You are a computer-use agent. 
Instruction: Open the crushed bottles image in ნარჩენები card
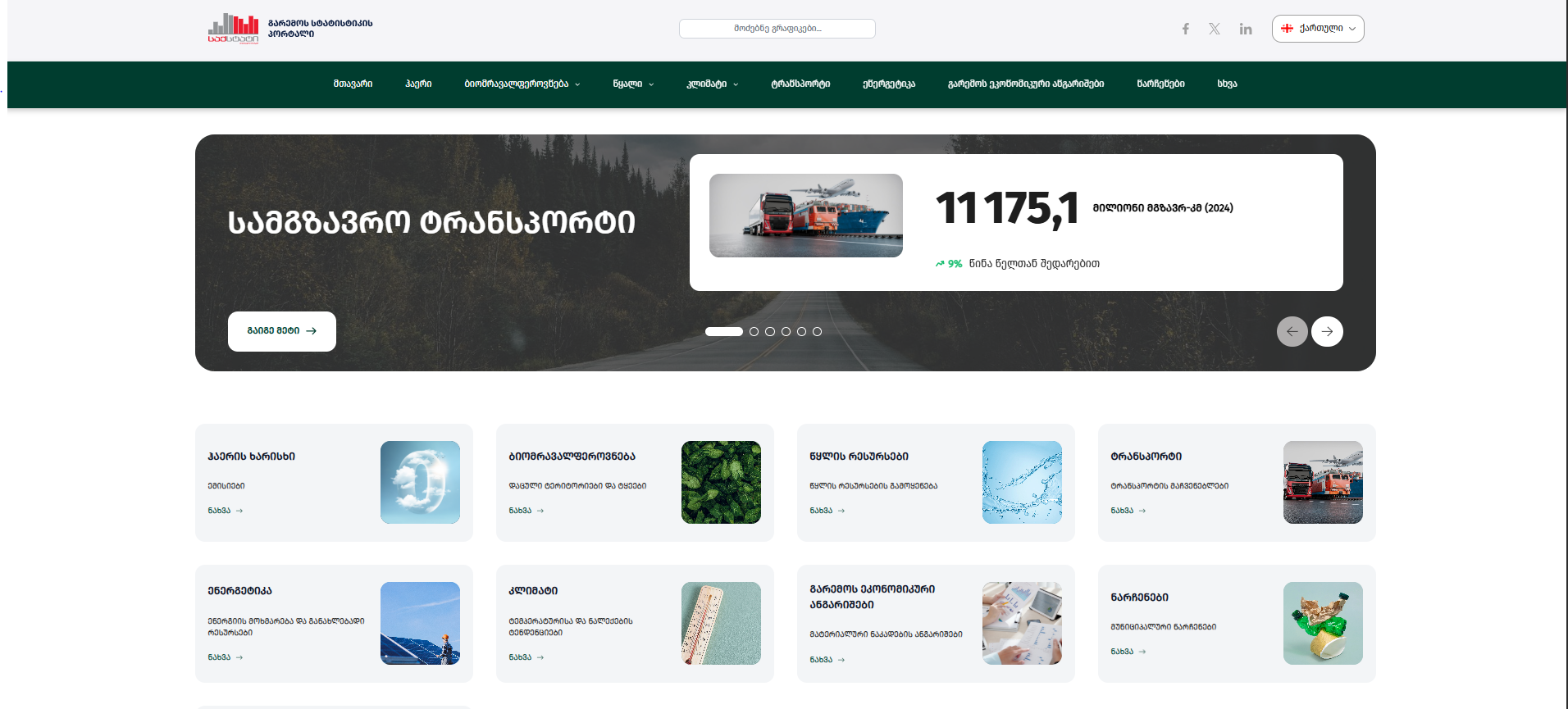[1323, 623]
